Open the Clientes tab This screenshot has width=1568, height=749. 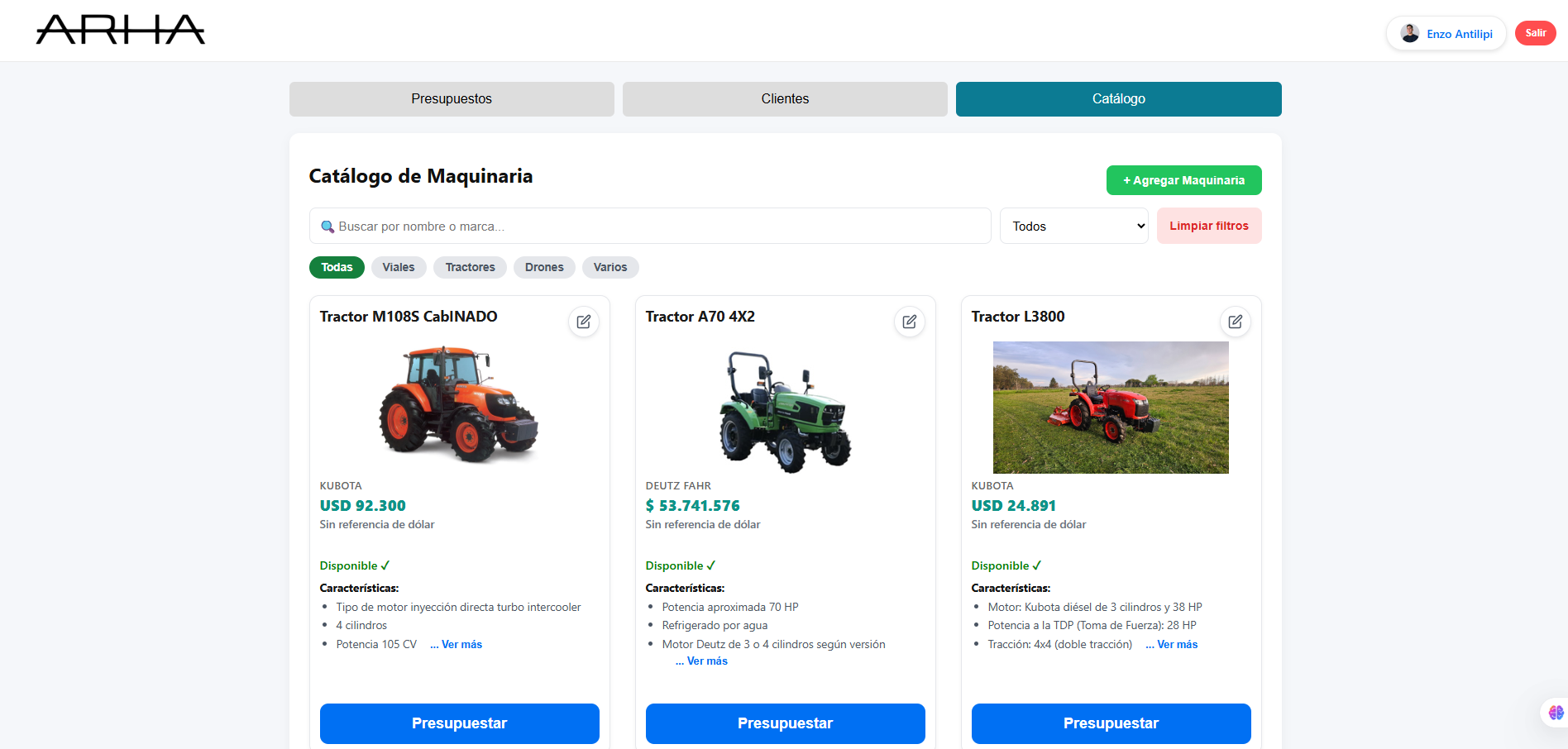coord(785,99)
